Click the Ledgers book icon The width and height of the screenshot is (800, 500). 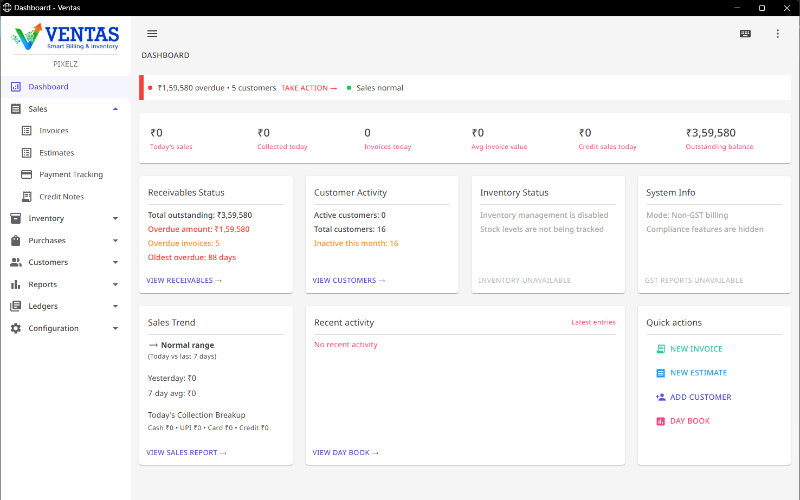16,306
